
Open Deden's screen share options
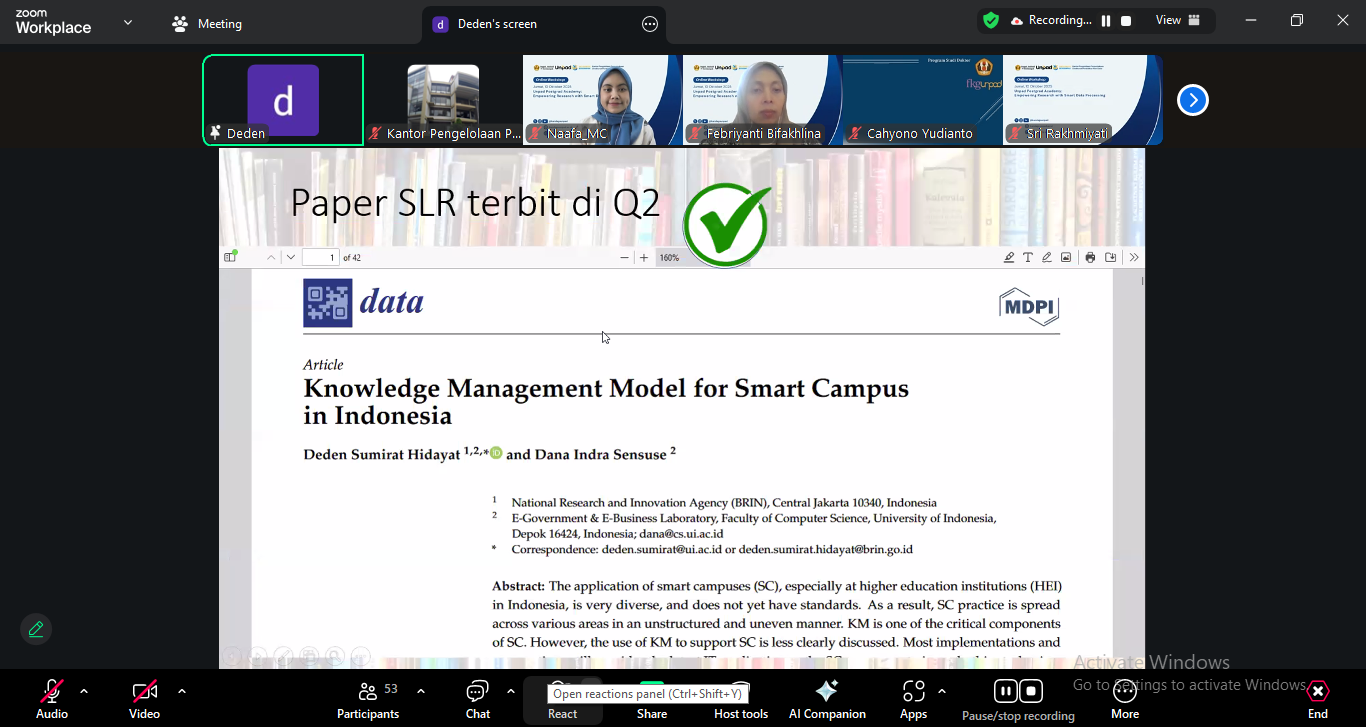click(650, 24)
